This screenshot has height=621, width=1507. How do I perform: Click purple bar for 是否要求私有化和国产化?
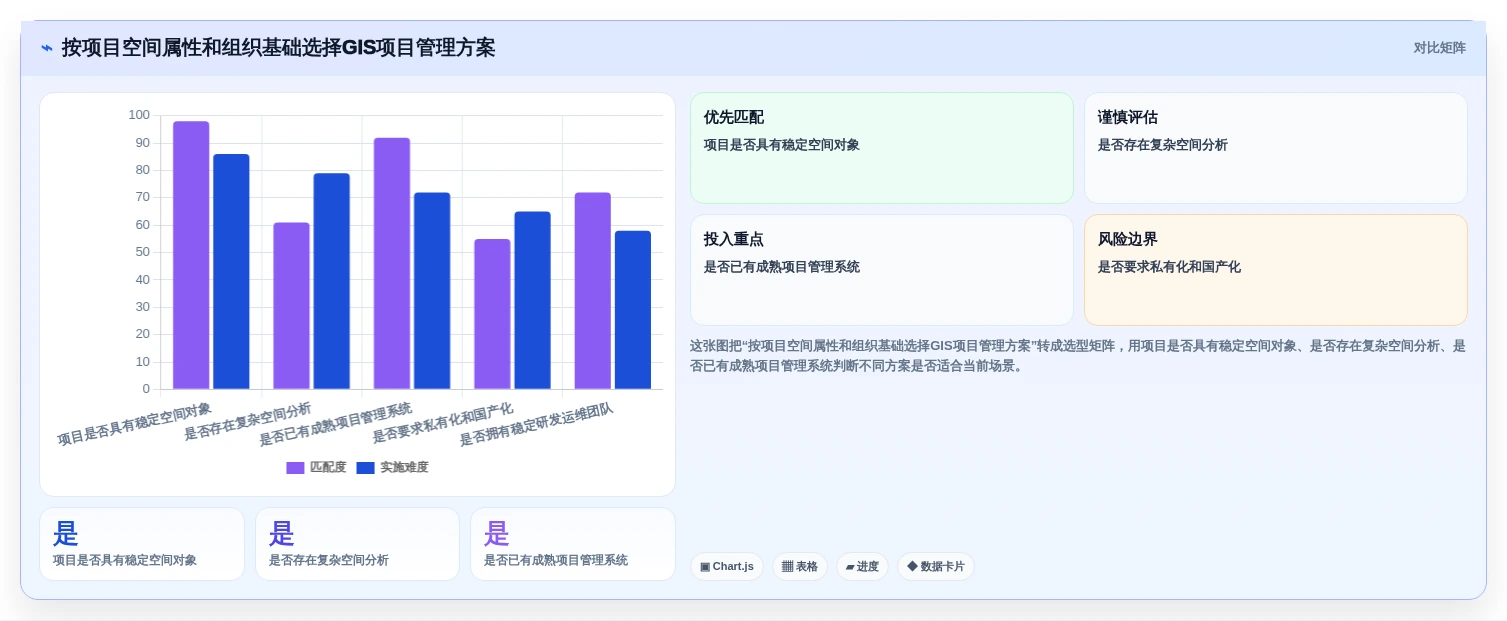tap(492, 314)
